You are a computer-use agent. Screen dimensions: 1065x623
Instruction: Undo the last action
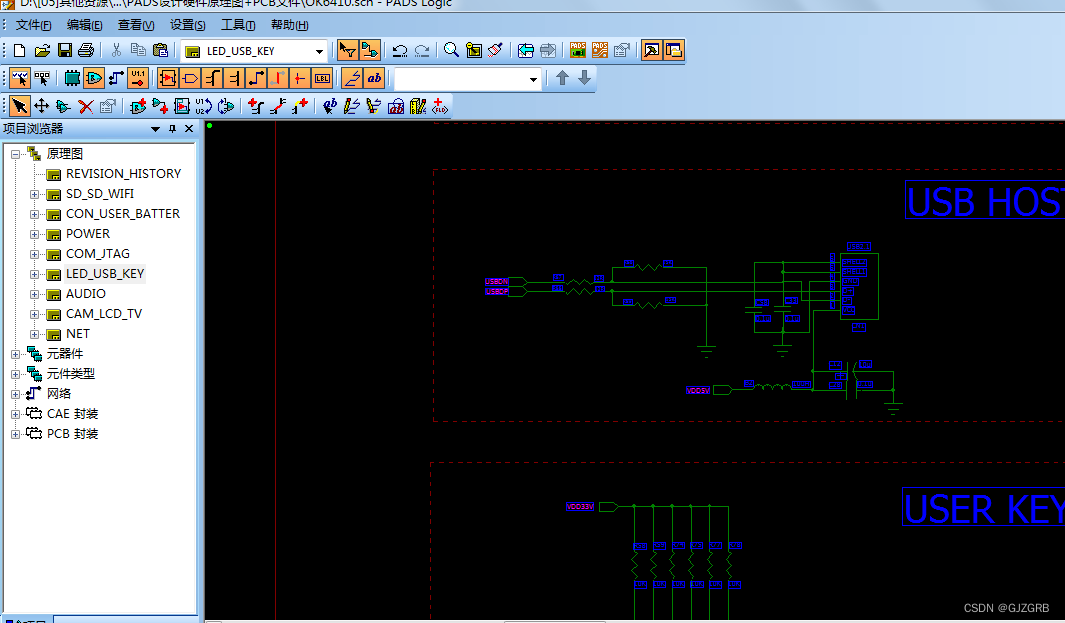[x=399, y=50]
